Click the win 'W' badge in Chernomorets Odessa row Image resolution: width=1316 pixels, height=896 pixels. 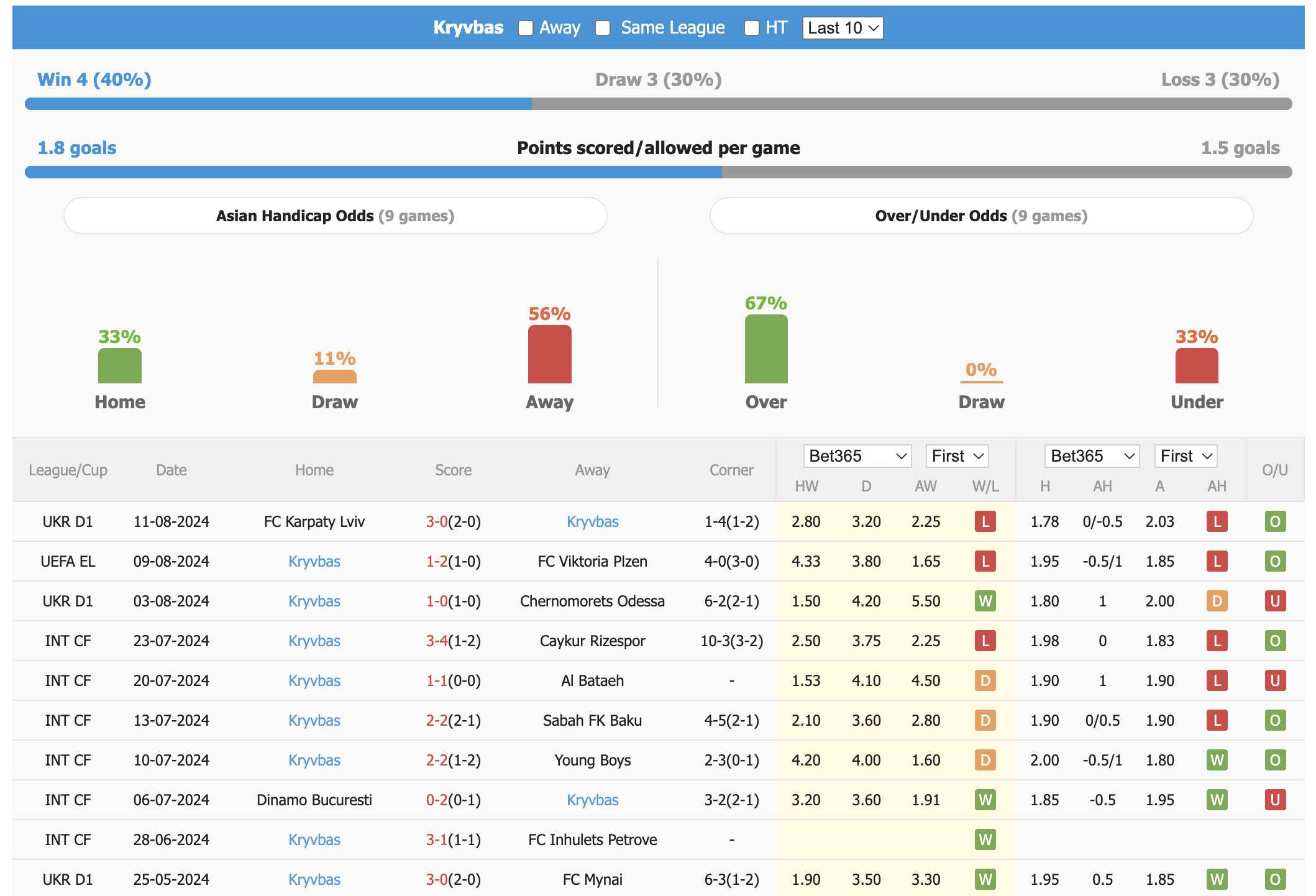click(x=985, y=601)
